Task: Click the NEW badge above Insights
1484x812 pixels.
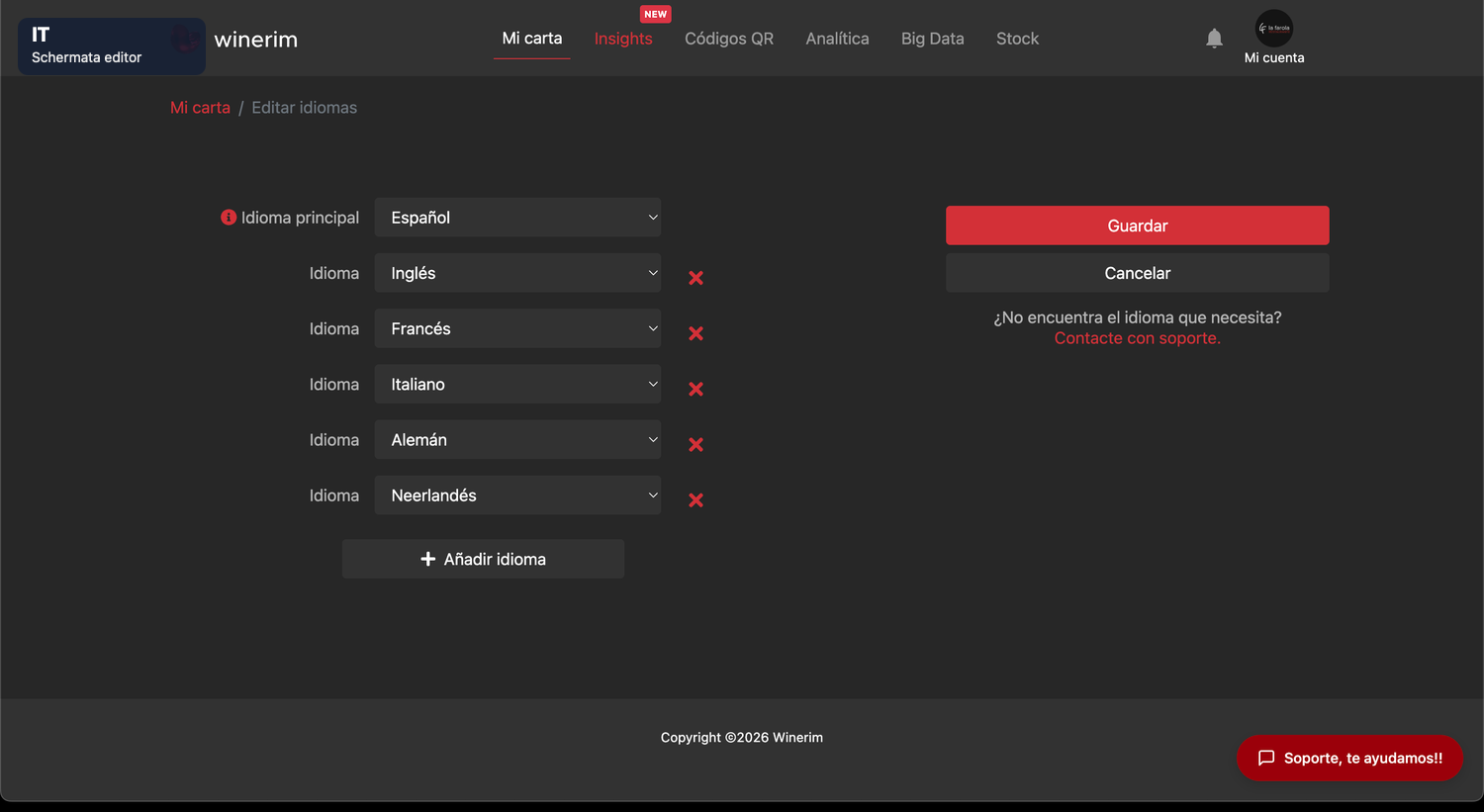Action: point(655,14)
